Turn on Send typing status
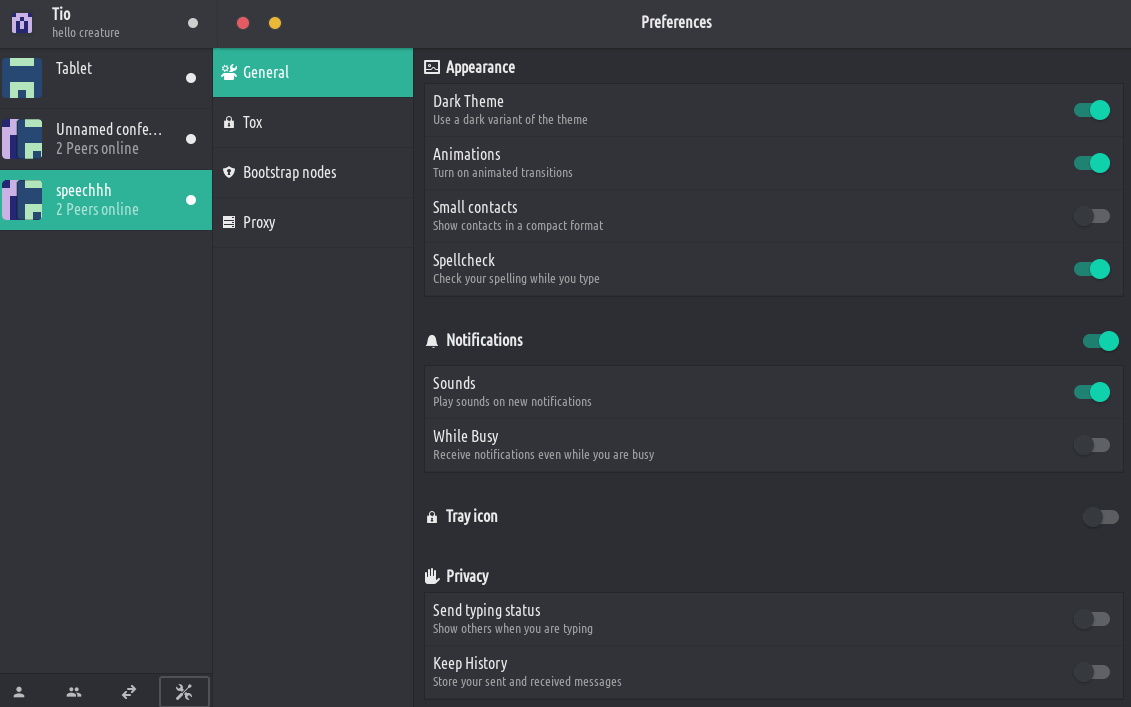This screenshot has width=1131, height=707. 1091,619
